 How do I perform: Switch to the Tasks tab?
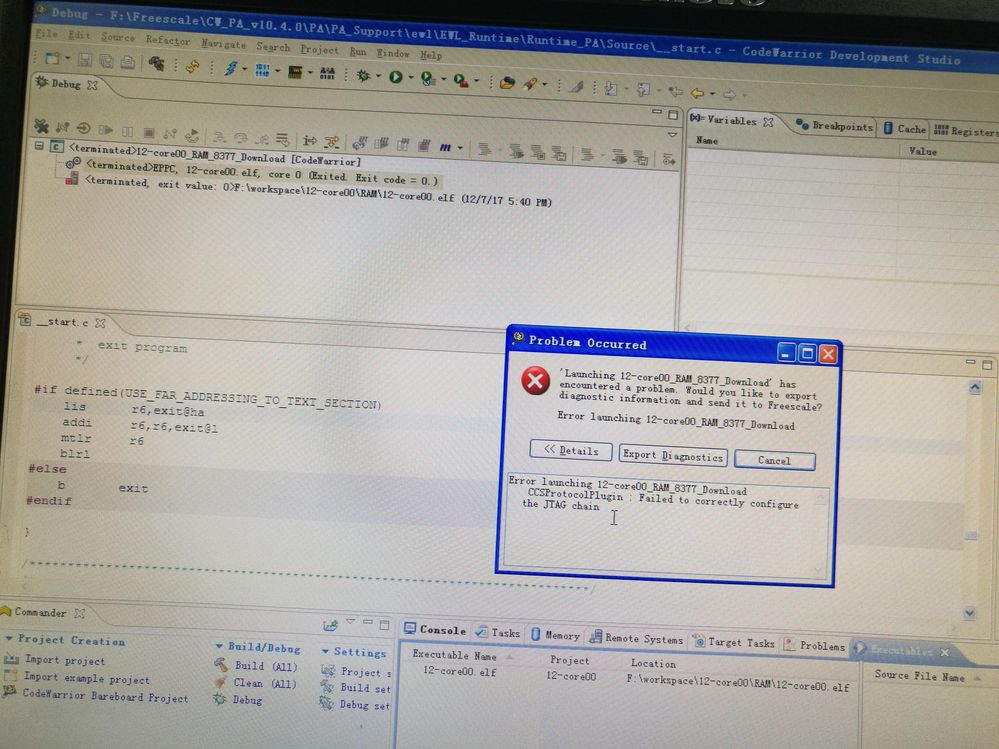pos(498,632)
